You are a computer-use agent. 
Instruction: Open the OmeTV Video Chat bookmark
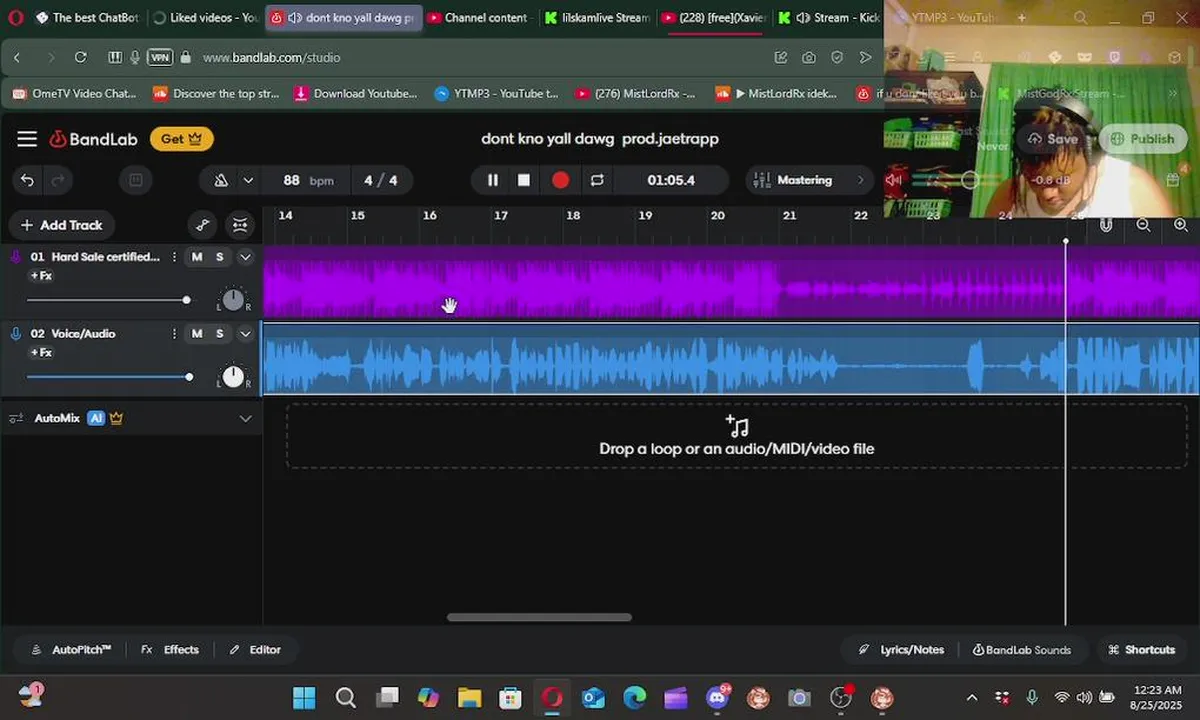click(x=76, y=94)
